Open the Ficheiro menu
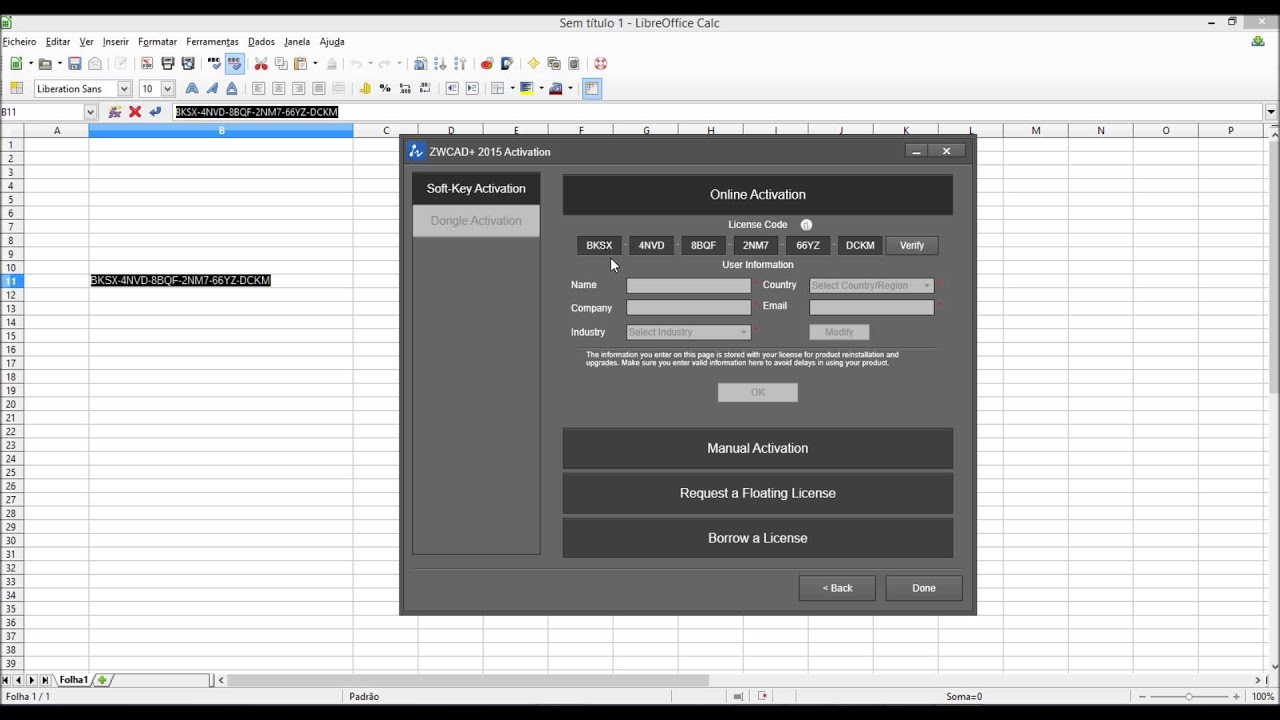Viewport: 1280px width, 720px height. [19, 42]
